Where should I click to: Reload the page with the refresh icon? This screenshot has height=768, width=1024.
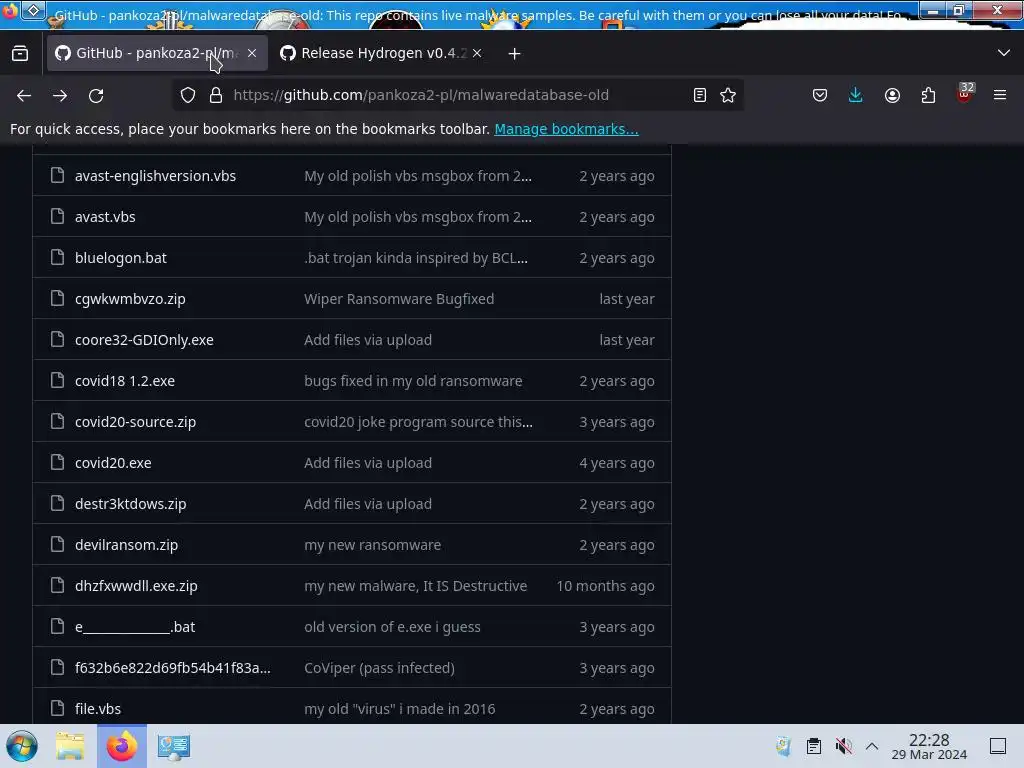(96, 95)
